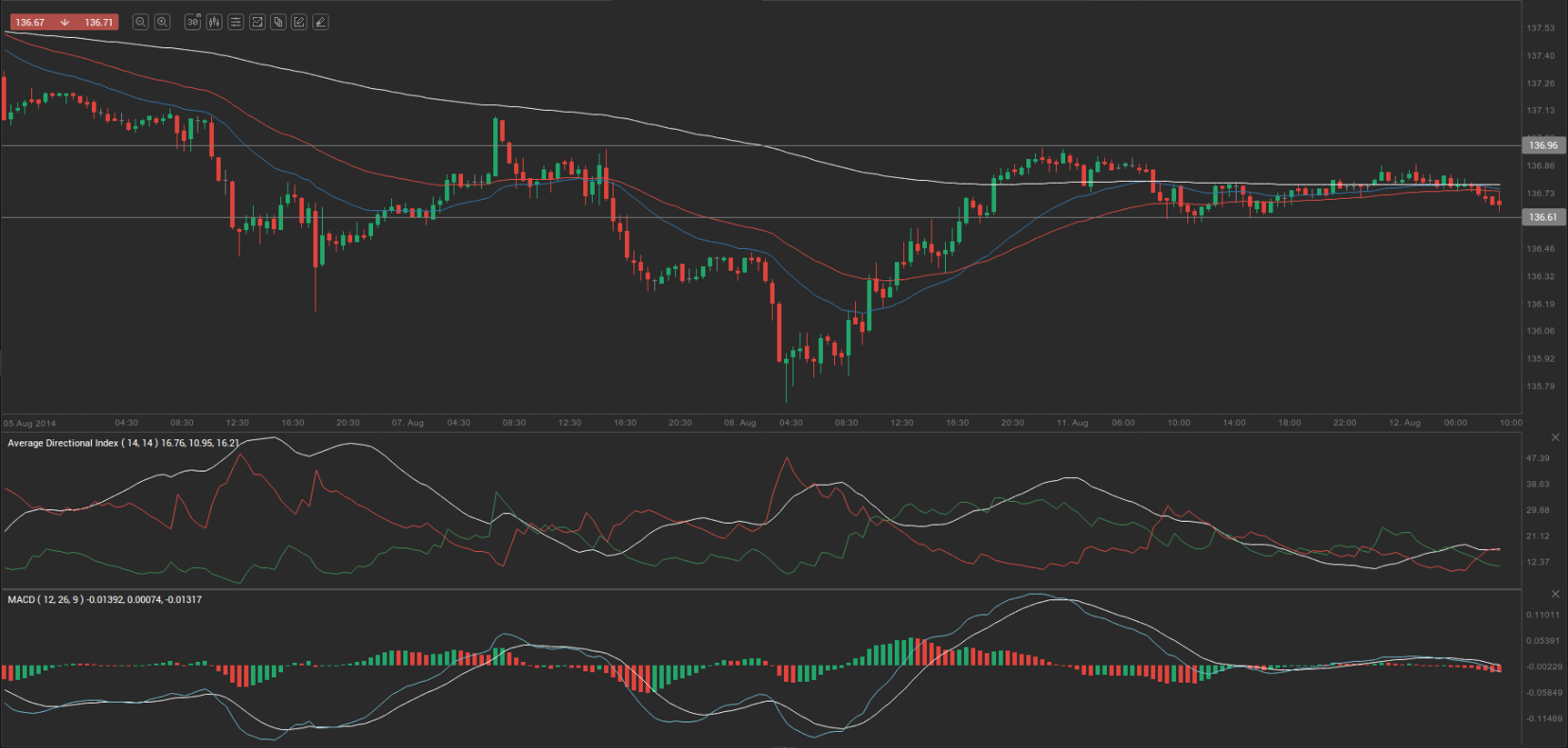
Task: Close the Average Directional Index panel
Action: click(1555, 437)
